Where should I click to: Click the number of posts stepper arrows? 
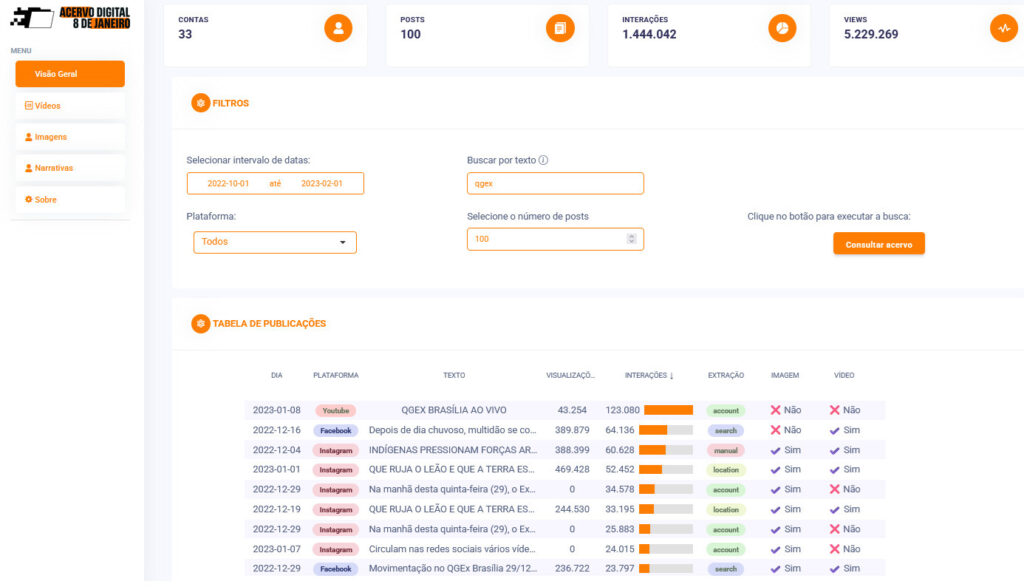[631, 239]
